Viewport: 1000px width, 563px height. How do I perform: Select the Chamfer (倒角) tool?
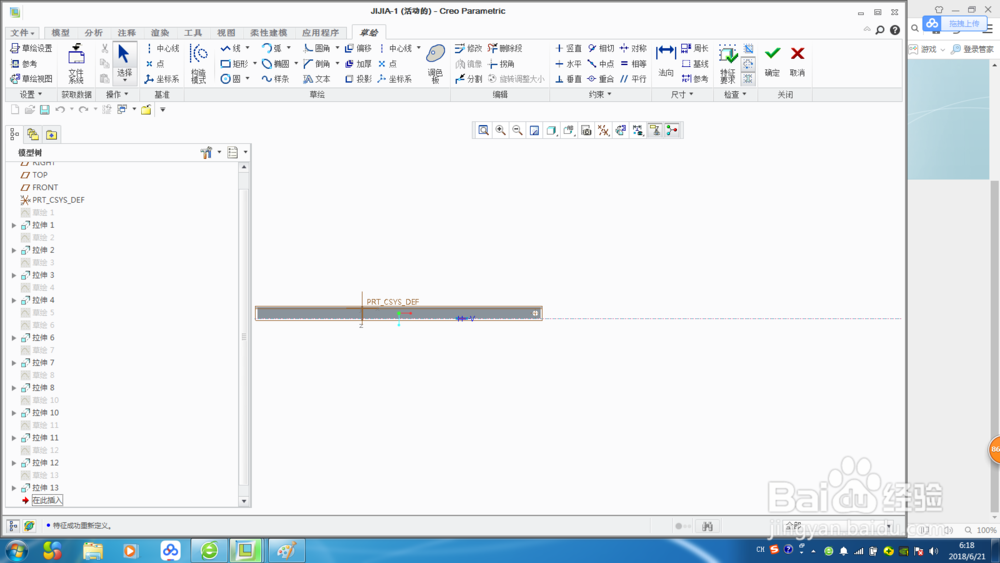pyautogui.click(x=317, y=64)
